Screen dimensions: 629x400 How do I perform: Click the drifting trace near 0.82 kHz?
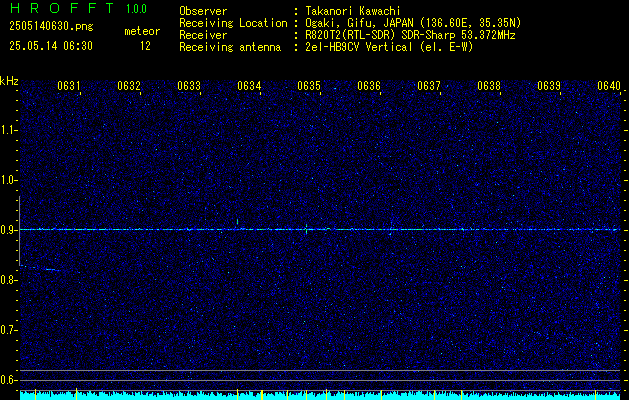(41, 268)
